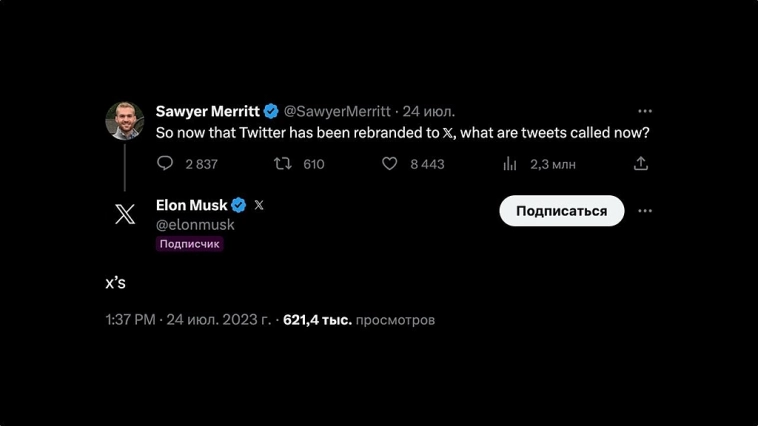Open Sawyer Merritt's profile picture
This screenshot has height=426, width=758.
pyautogui.click(x=125, y=120)
